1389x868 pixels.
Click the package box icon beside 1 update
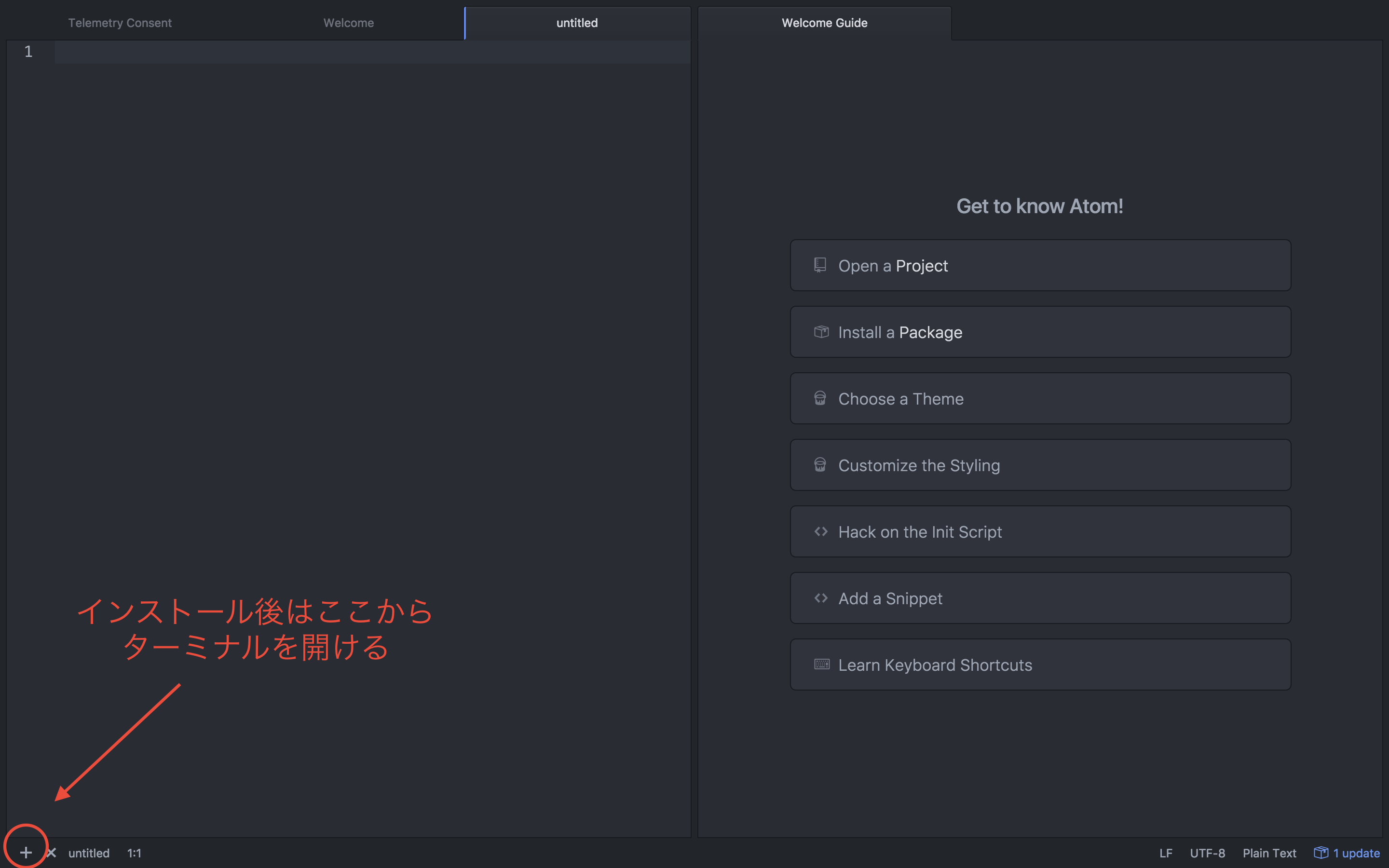1321,853
